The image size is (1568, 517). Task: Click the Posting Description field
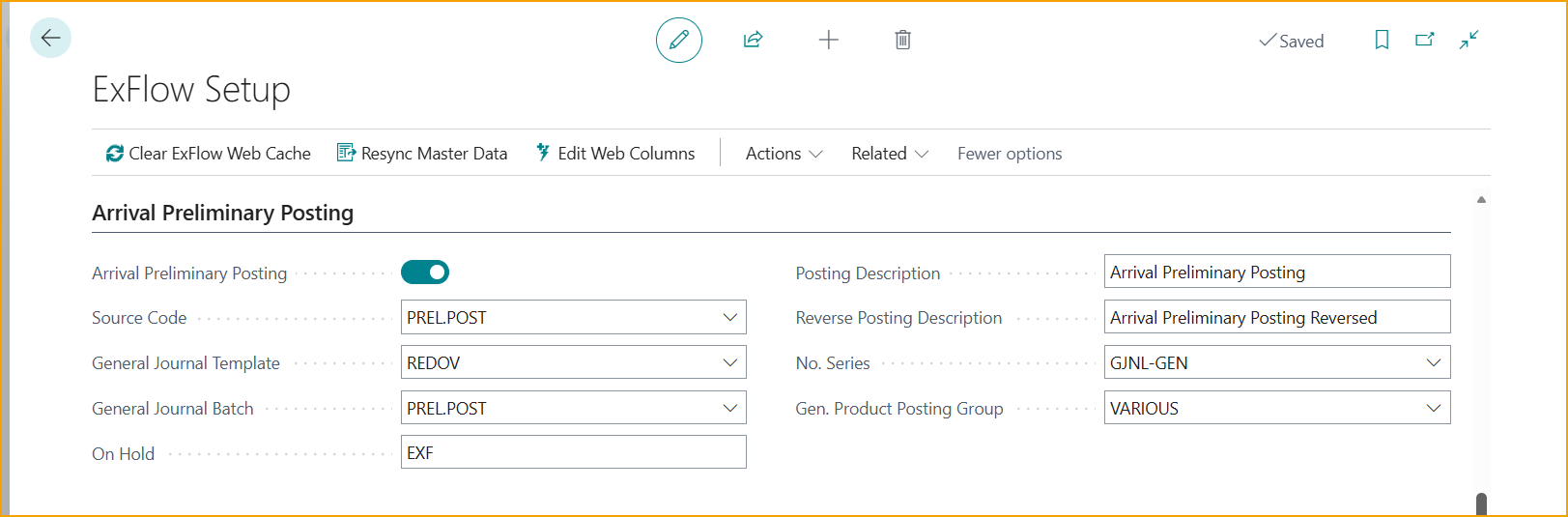[1277, 272]
